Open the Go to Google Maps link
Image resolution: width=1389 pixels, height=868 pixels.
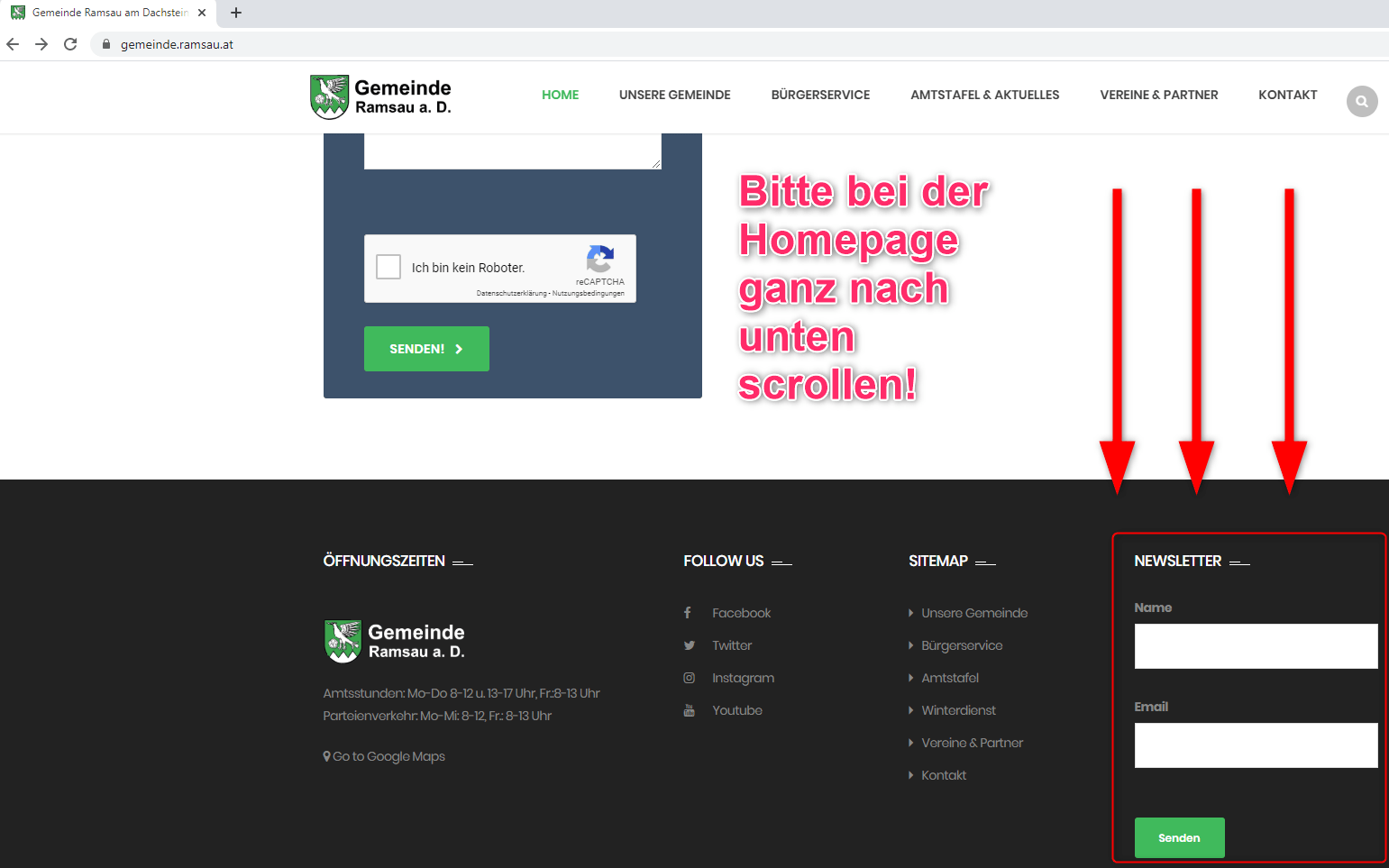point(388,756)
